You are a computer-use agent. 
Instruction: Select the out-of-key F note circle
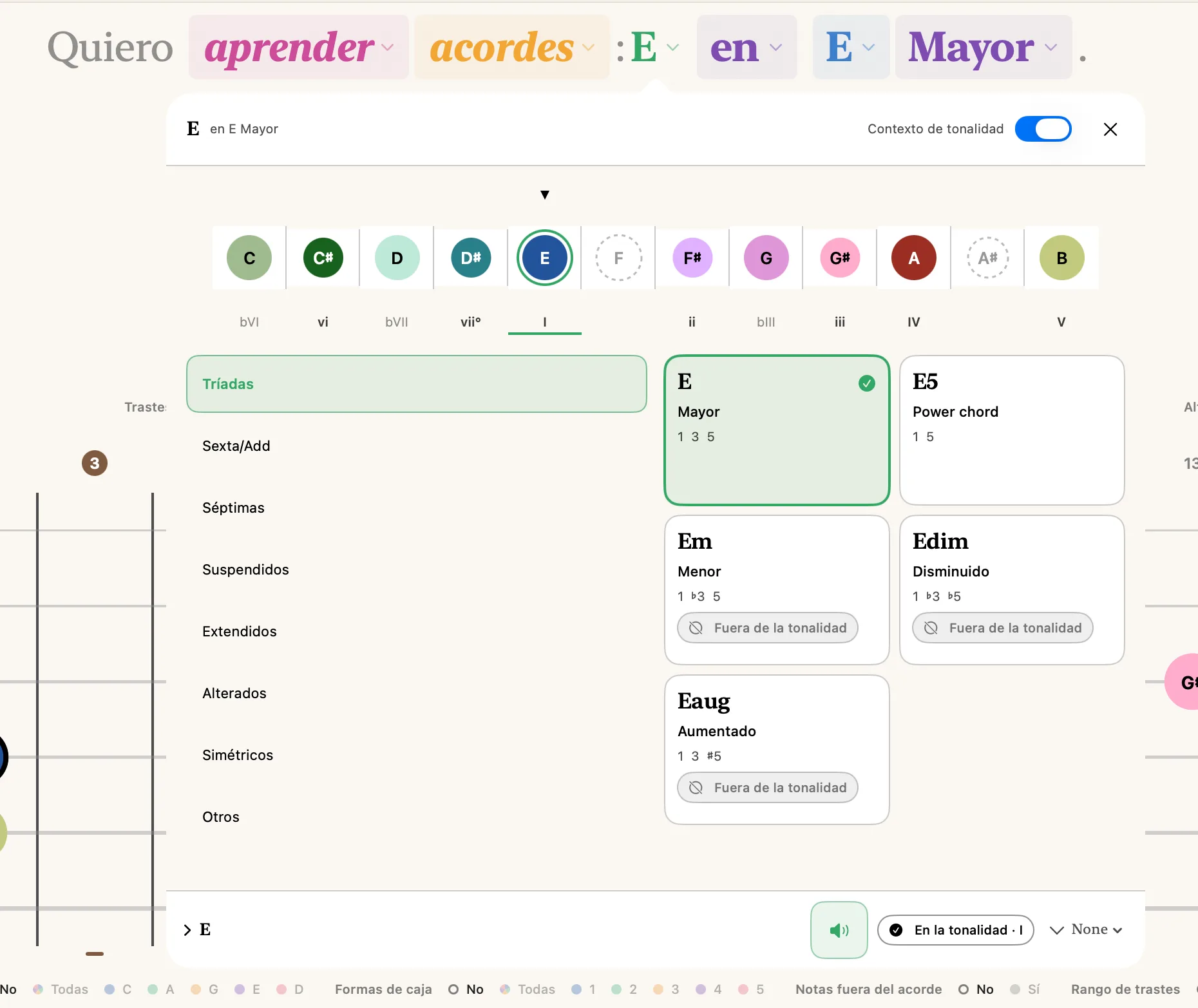pyautogui.click(x=618, y=258)
